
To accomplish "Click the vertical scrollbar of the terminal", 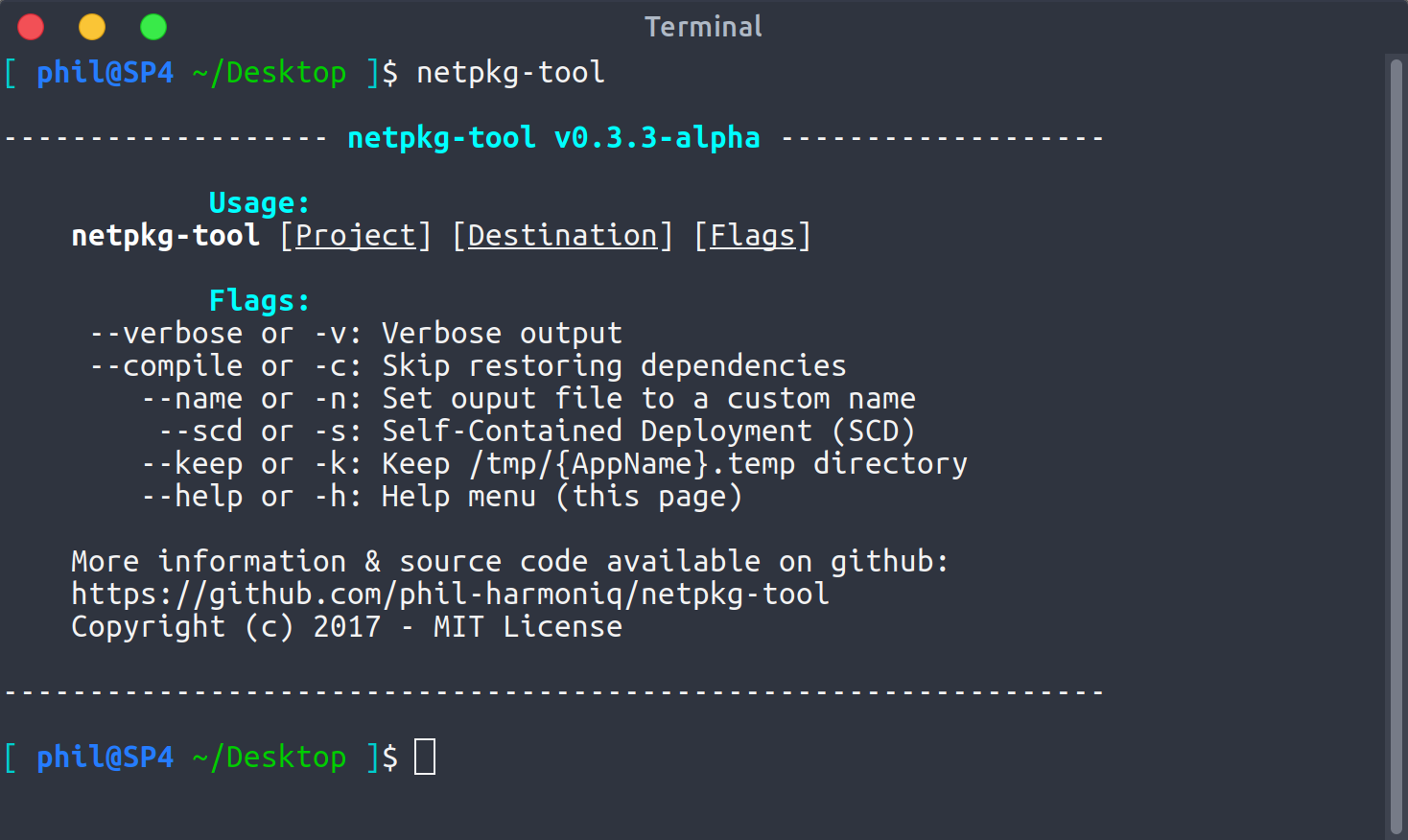I will [1396, 446].
